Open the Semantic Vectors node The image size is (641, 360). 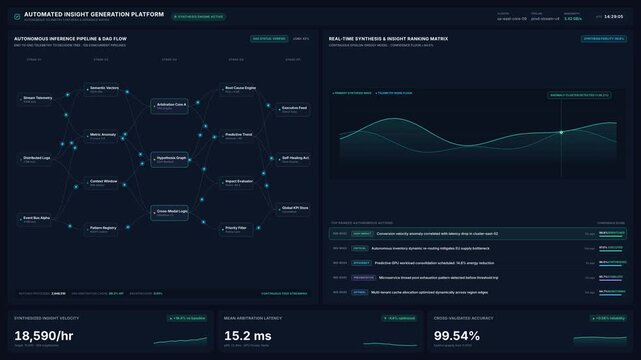102,89
